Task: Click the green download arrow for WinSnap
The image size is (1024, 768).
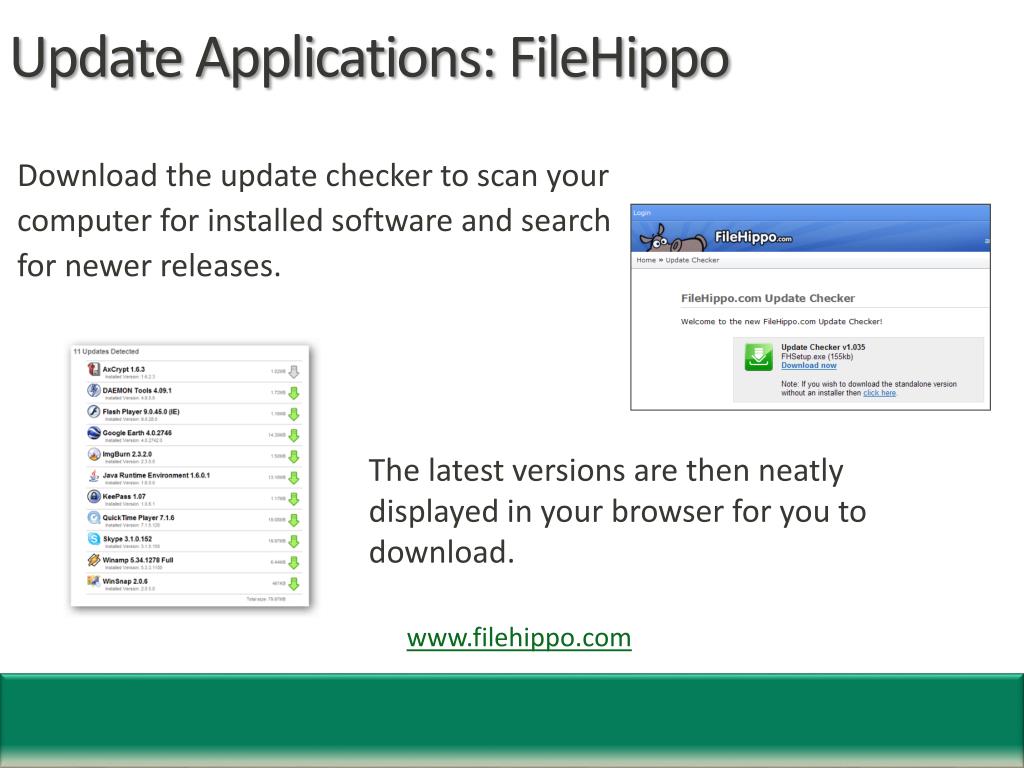Action: coord(294,584)
